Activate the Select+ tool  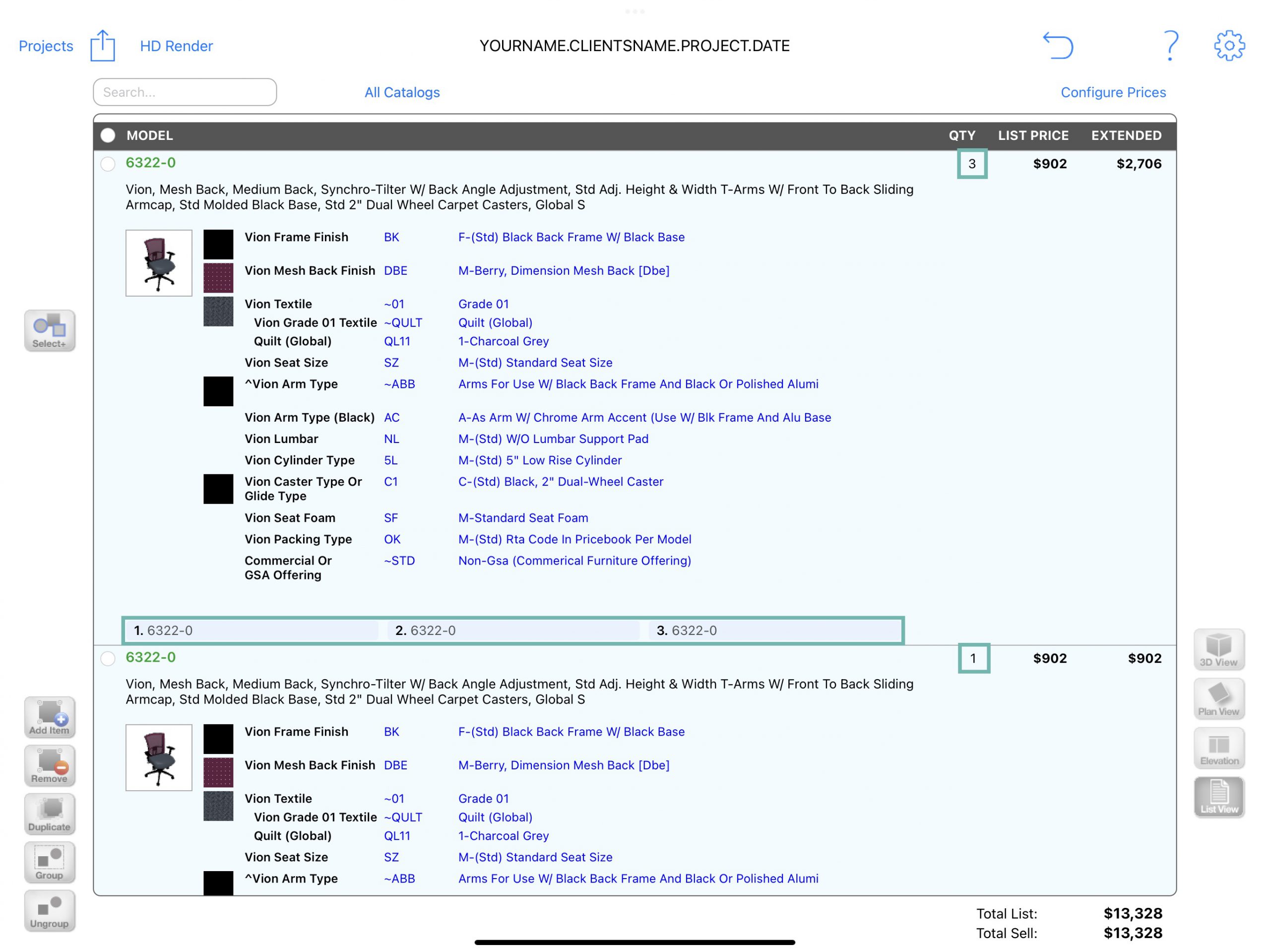point(50,331)
